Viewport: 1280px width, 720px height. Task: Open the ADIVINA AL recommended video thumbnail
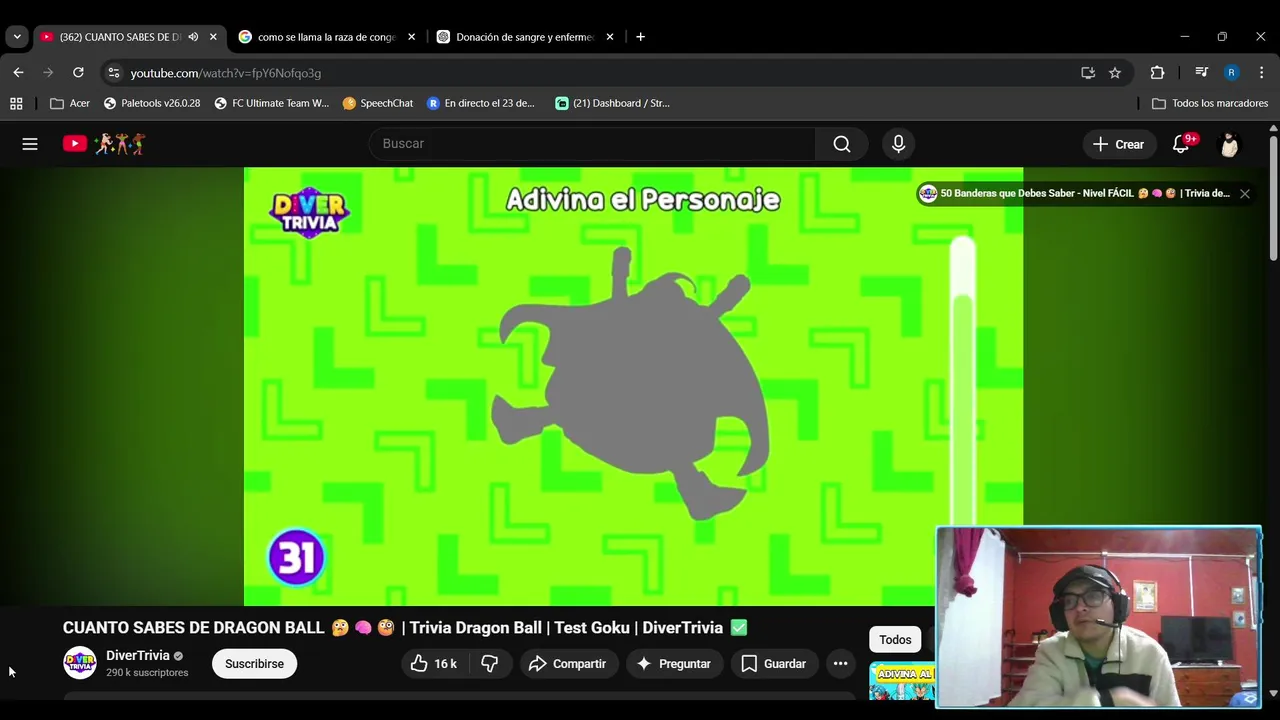(902, 681)
